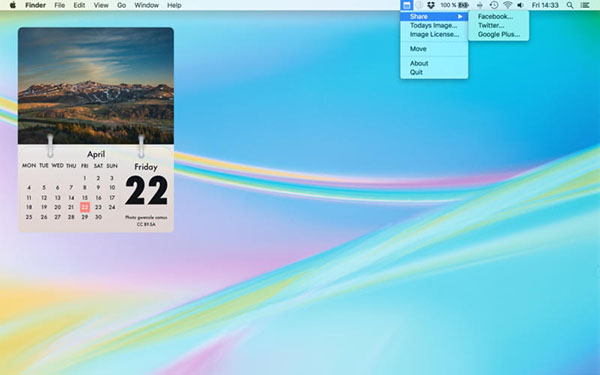The width and height of the screenshot is (600, 375).
Task: Select day 25 in the calendar grid
Action: click(29, 217)
